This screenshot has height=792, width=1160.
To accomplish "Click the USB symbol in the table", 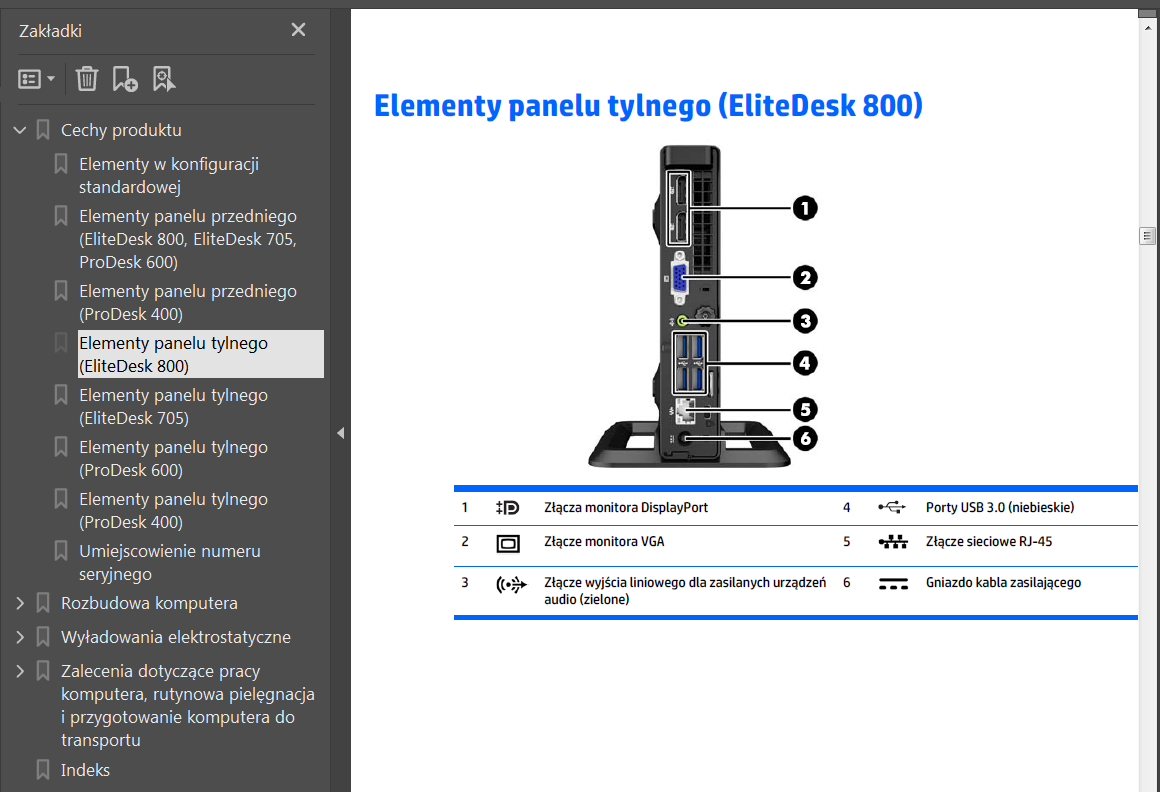I will click(891, 507).
